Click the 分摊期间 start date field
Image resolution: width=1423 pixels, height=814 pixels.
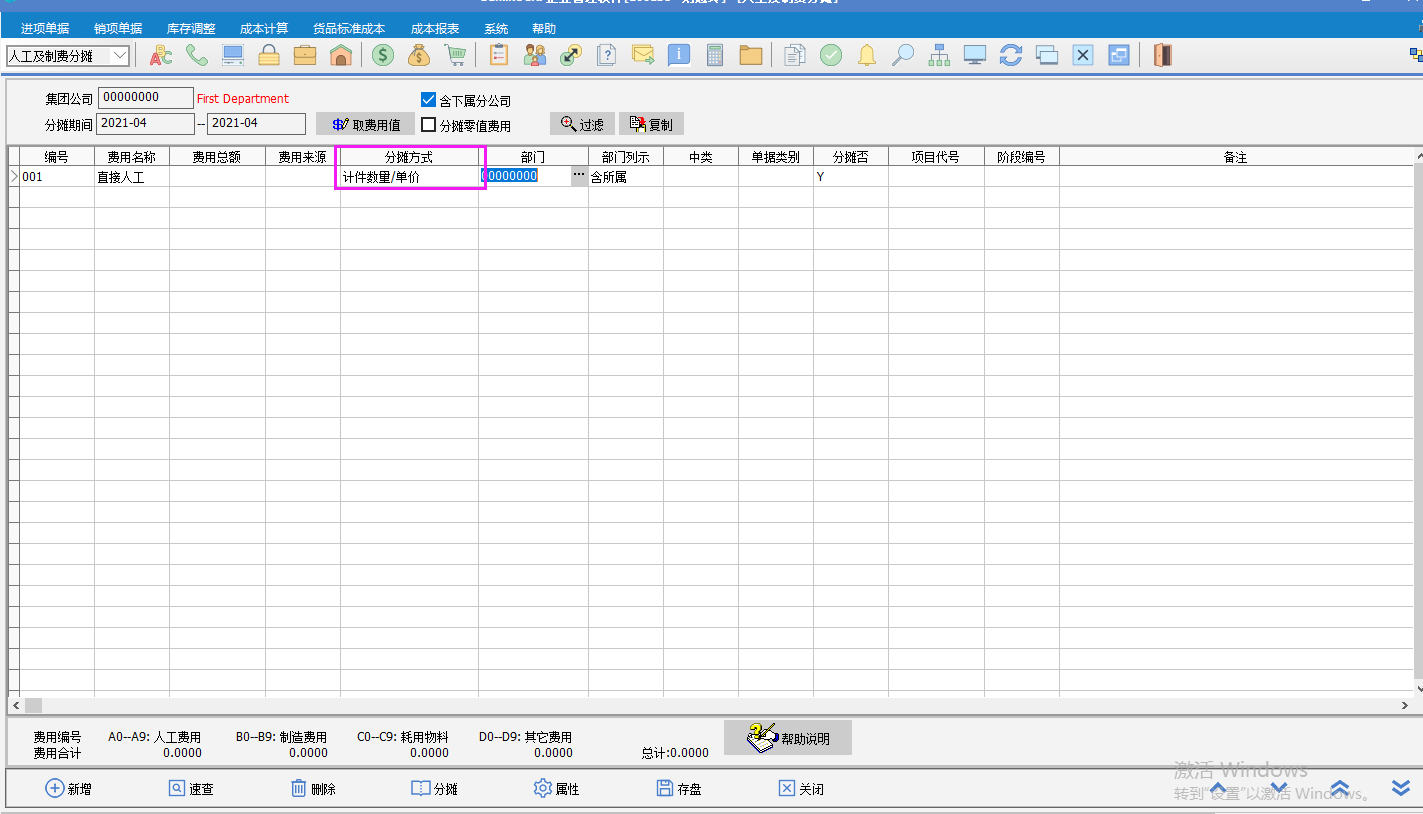146,123
